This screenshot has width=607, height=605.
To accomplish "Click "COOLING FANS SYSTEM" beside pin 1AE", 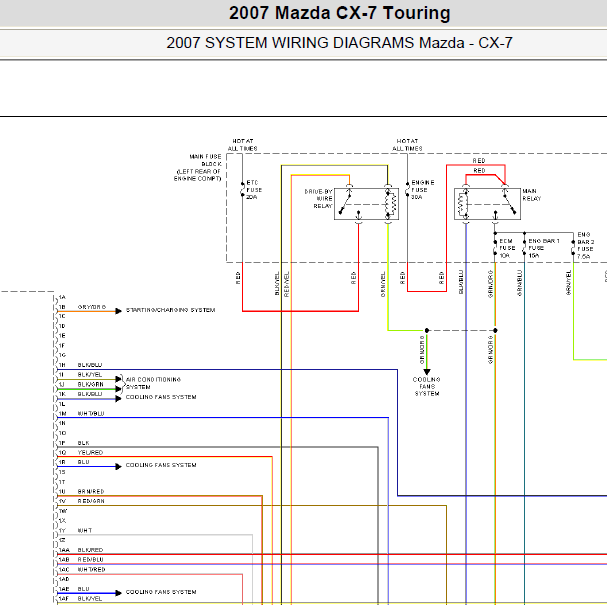I will coord(161,592).
